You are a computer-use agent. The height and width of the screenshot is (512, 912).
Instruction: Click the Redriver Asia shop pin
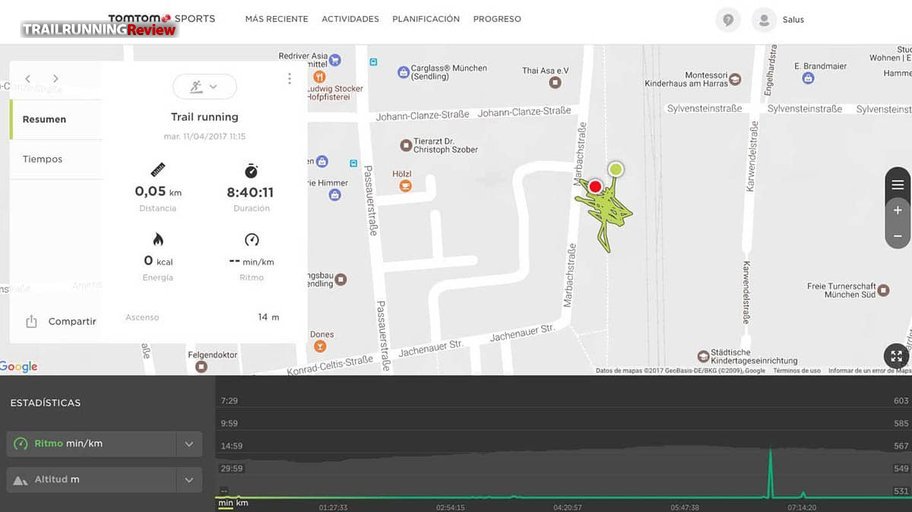[x=335, y=59]
